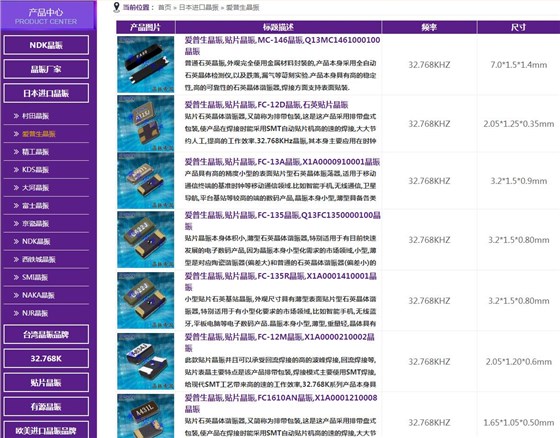560x438 pixels.
Task: Open the FC-13A晶振 X1A0000910001 title link
Action: point(282,162)
